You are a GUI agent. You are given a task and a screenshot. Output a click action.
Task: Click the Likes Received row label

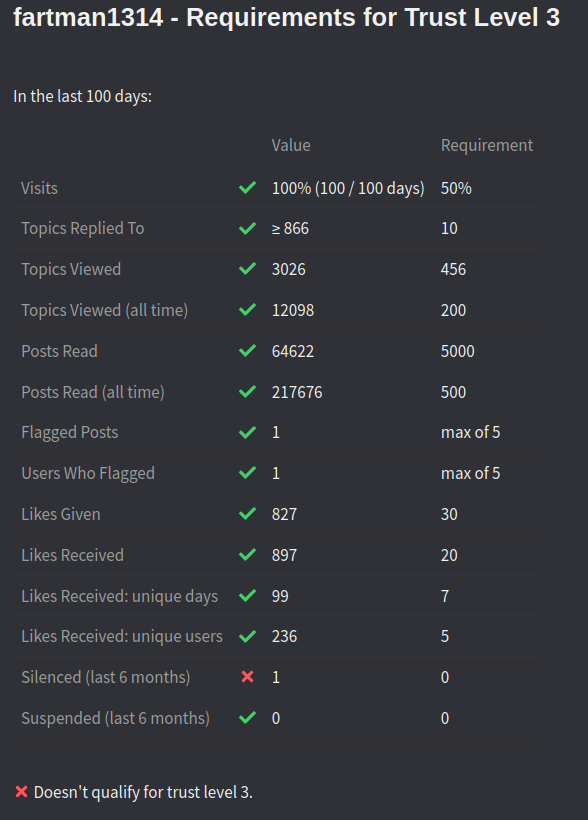click(73, 555)
